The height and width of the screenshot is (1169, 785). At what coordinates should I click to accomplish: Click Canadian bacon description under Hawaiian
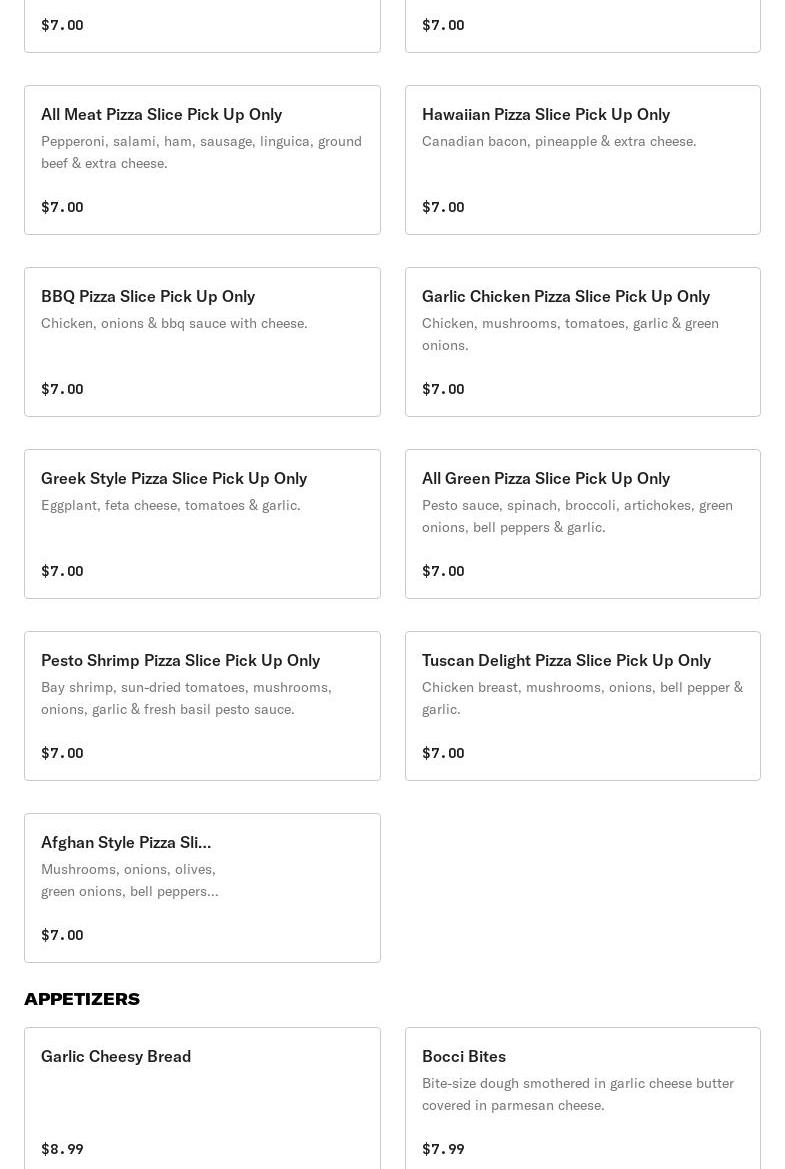[558, 141]
